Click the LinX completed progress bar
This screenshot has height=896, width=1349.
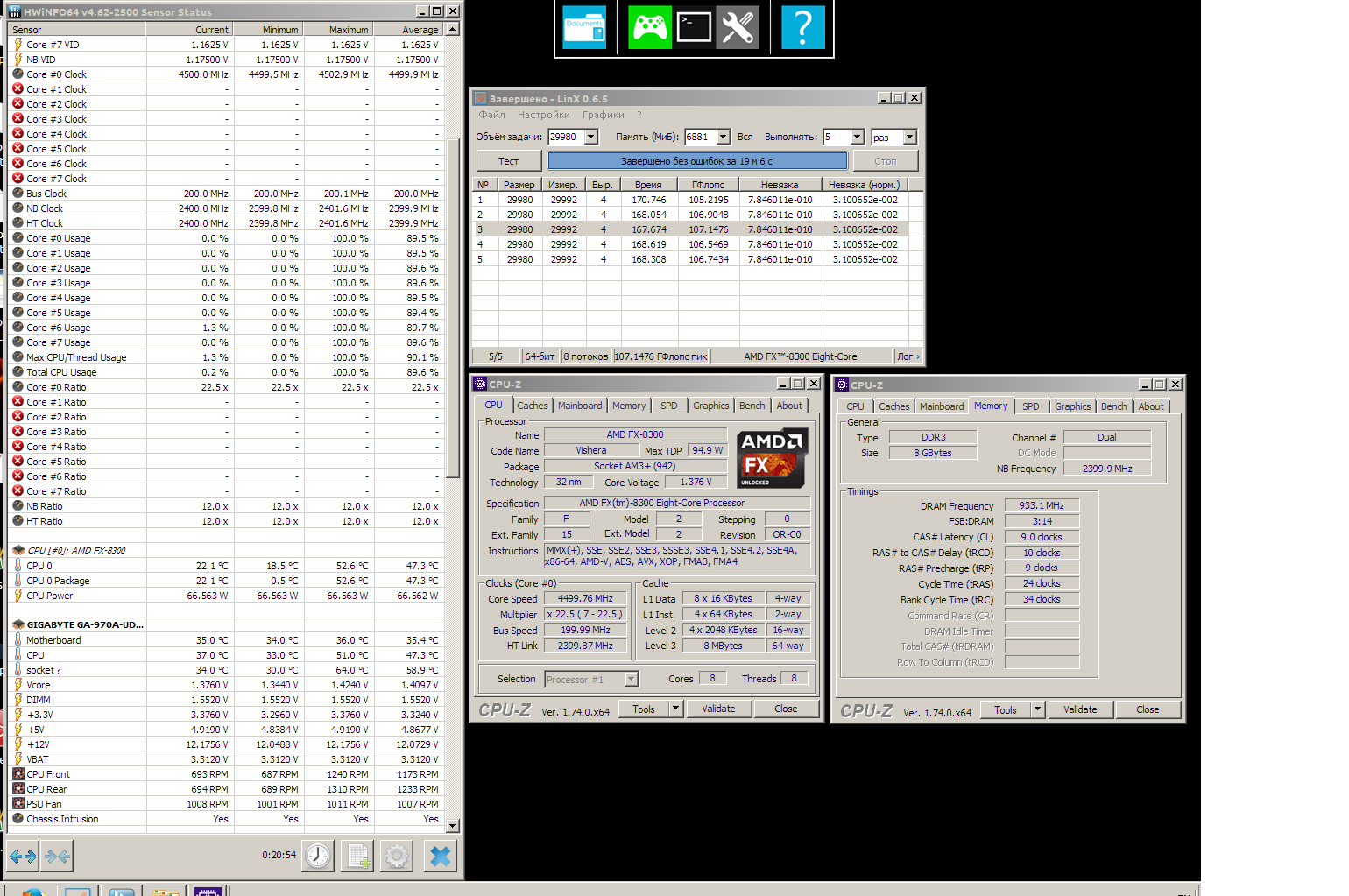click(x=697, y=161)
